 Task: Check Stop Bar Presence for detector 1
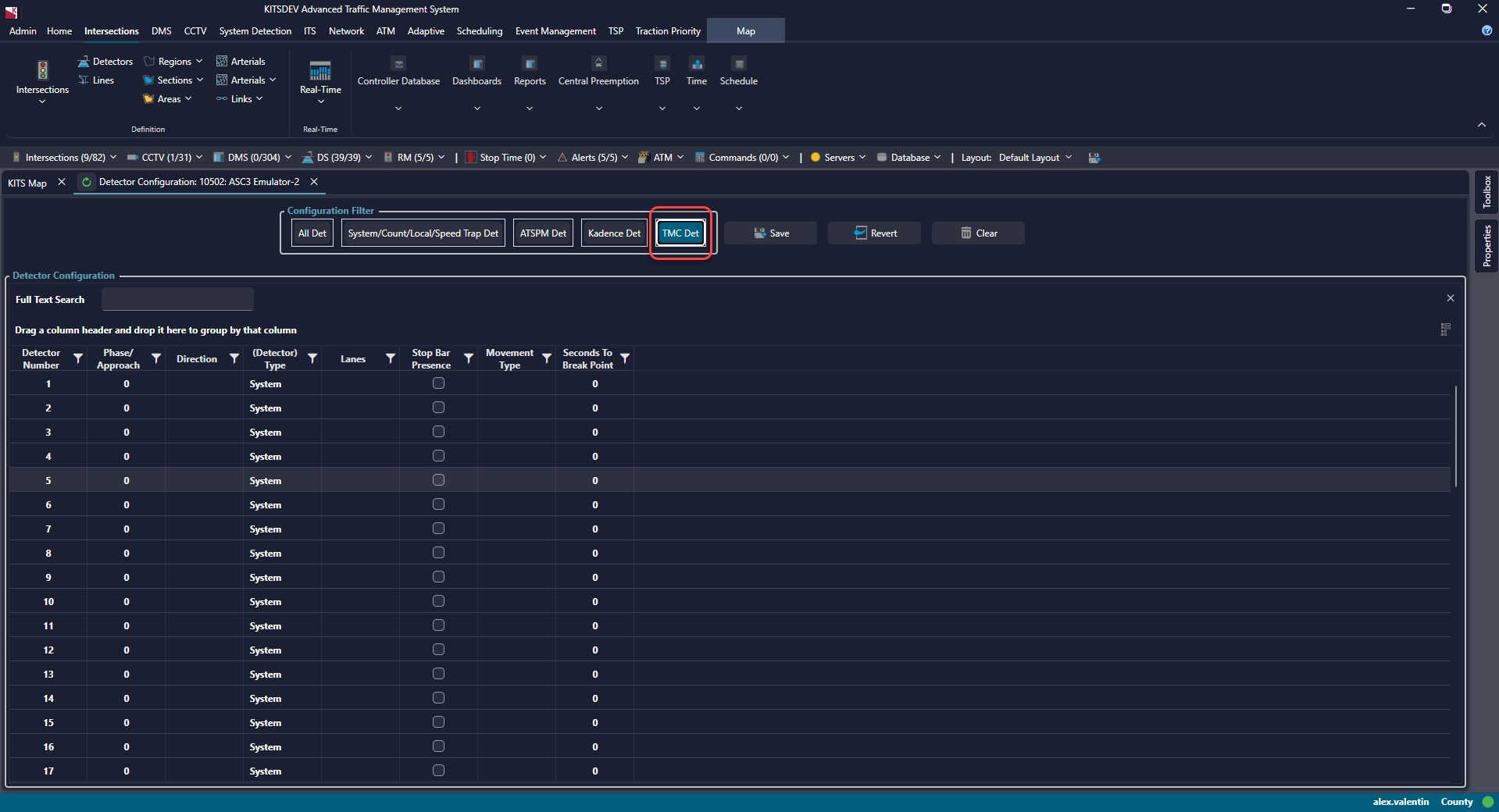(x=438, y=383)
